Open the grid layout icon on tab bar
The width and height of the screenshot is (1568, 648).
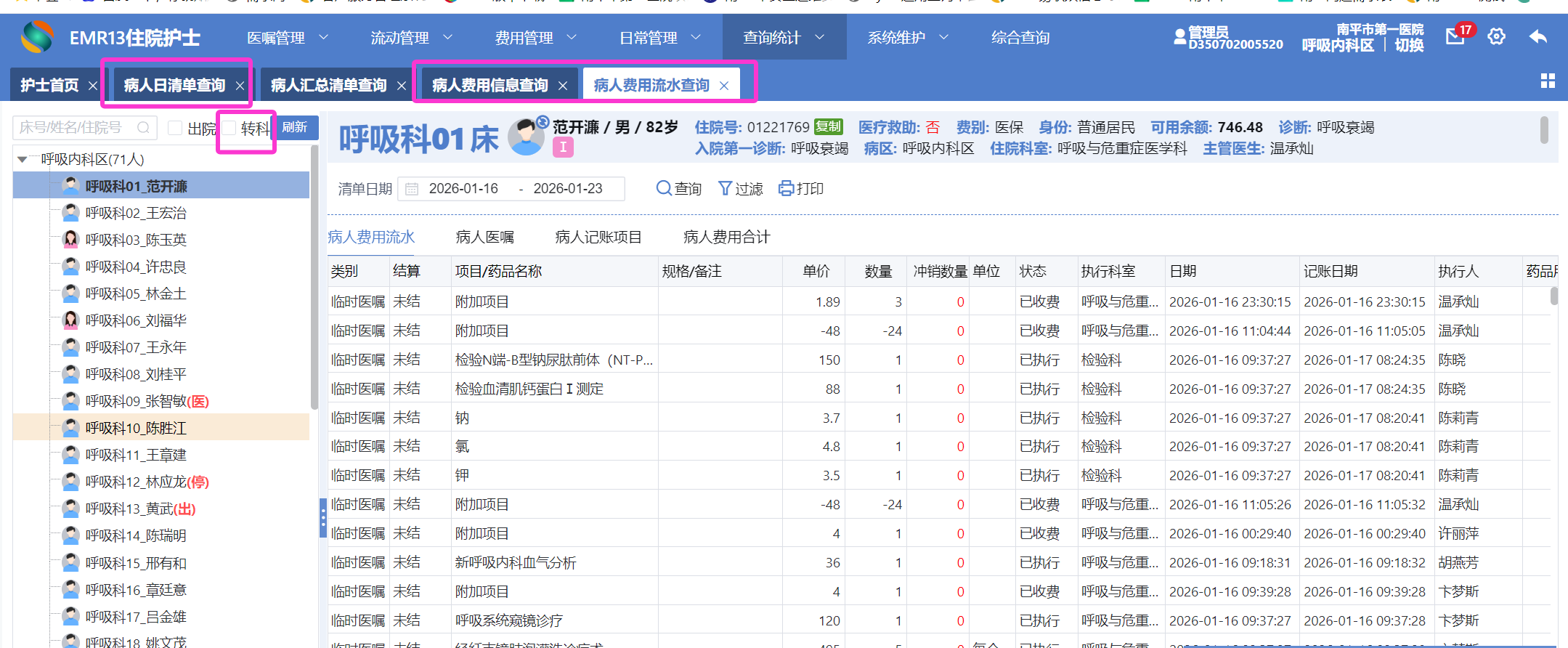(1548, 81)
